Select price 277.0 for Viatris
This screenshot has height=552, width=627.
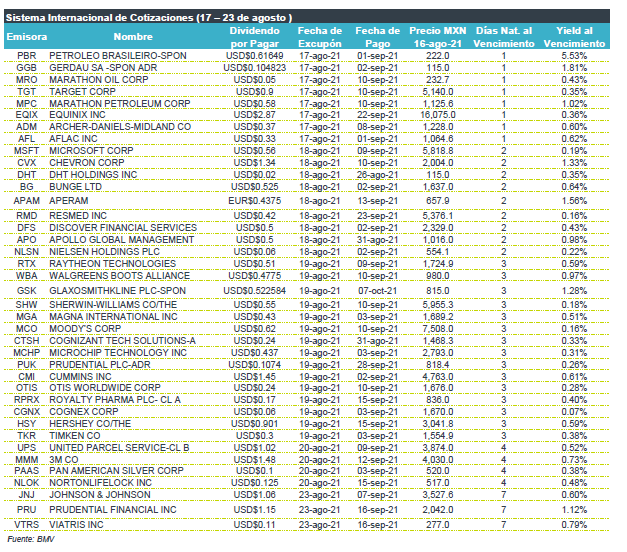(x=438, y=525)
